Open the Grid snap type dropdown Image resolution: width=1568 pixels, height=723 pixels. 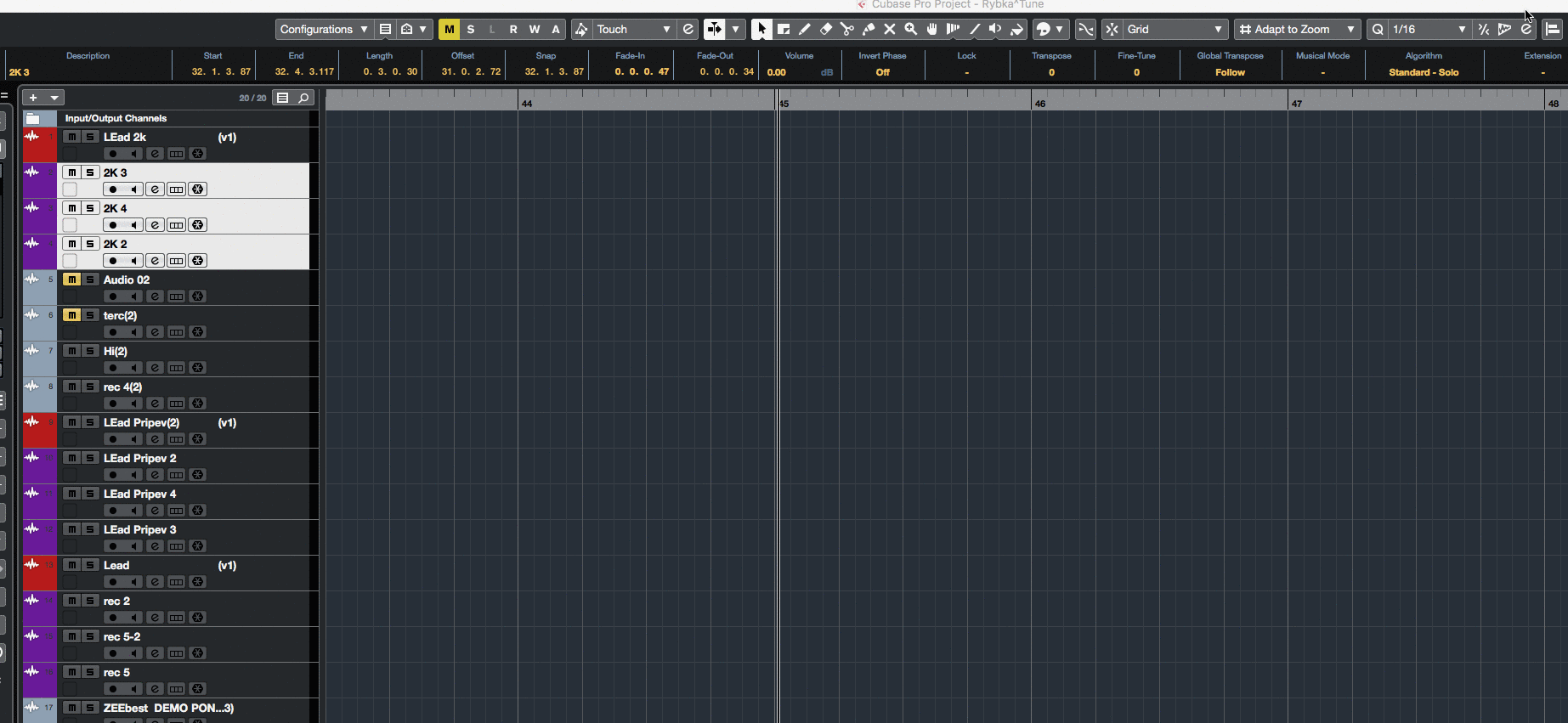[1175, 29]
